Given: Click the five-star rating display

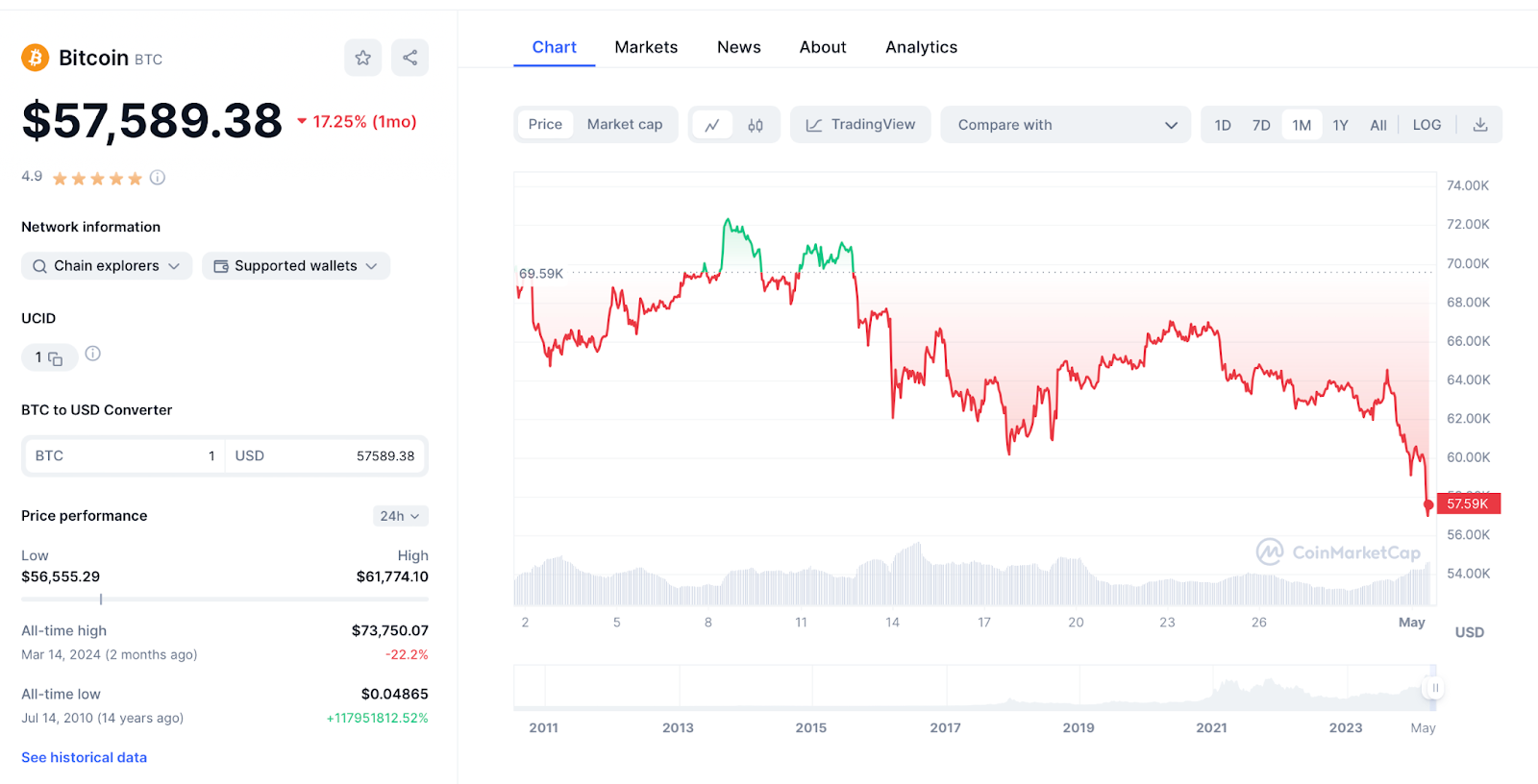Looking at the screenshot, I should click(x=97, y=178).
